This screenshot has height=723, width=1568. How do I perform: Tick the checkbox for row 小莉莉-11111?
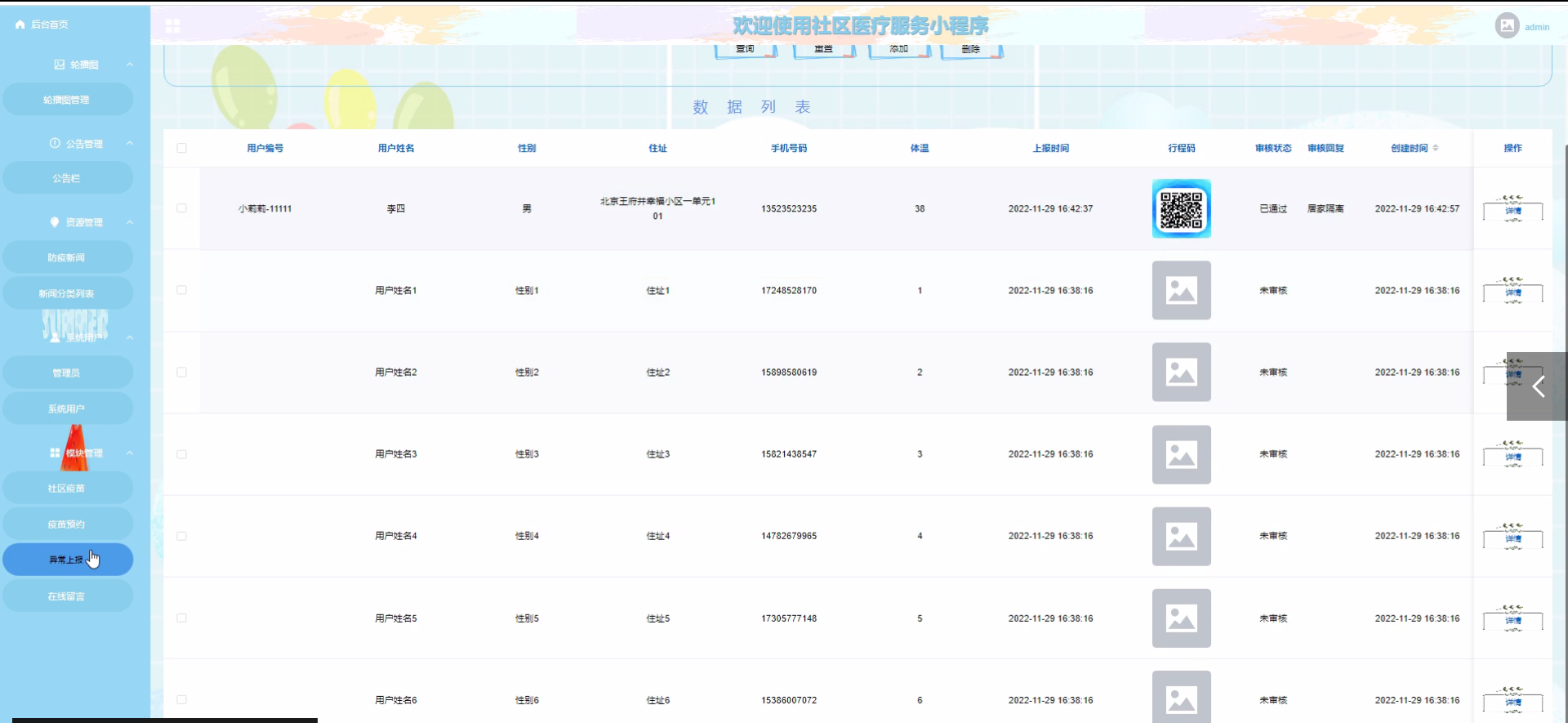(x=181, y=208)
